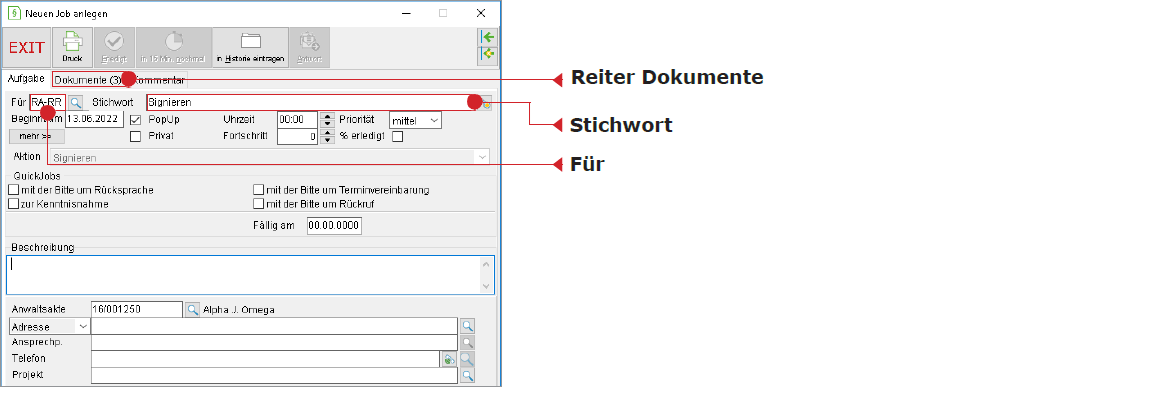Click the Projekt text field
Image resolution: width=1155 pixels, height=395 pixels.
(x=274, y=376)
